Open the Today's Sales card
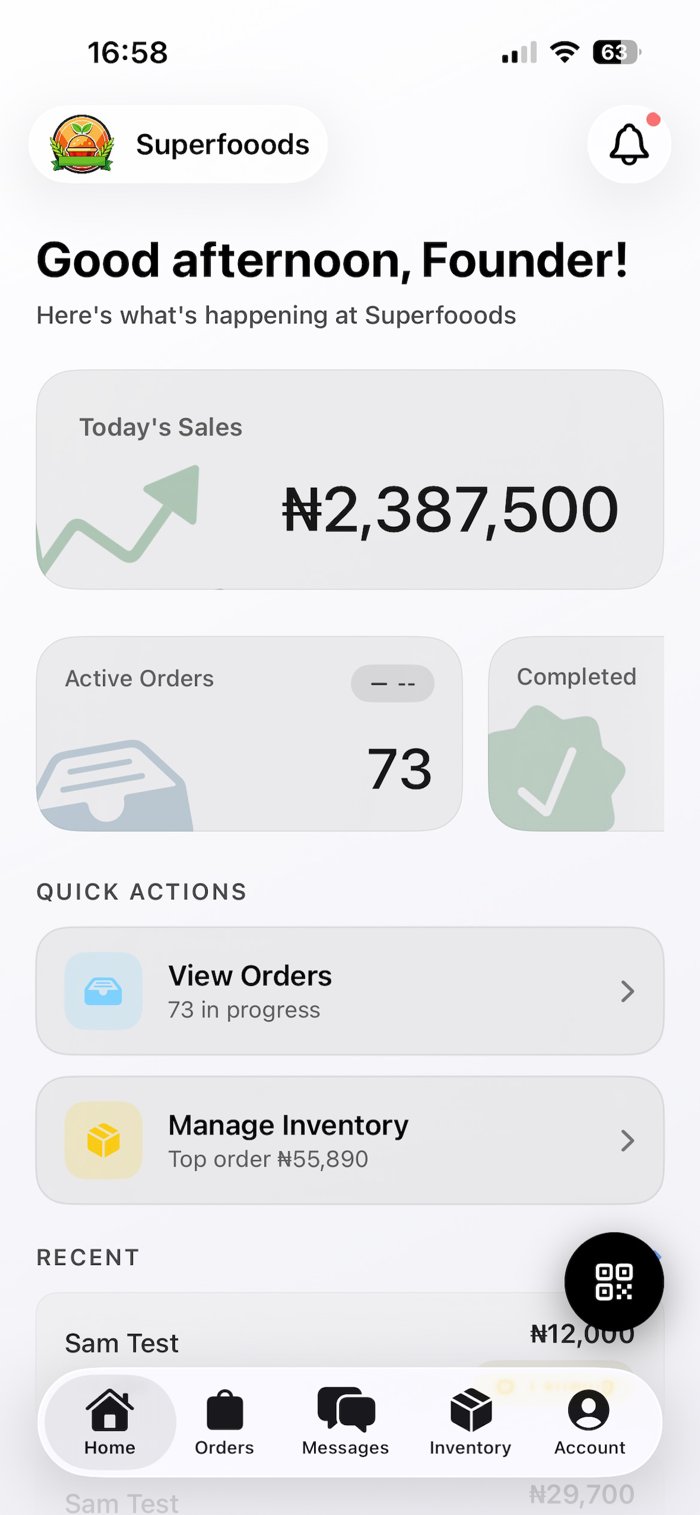700x1515 pixels. pos(350,479)
